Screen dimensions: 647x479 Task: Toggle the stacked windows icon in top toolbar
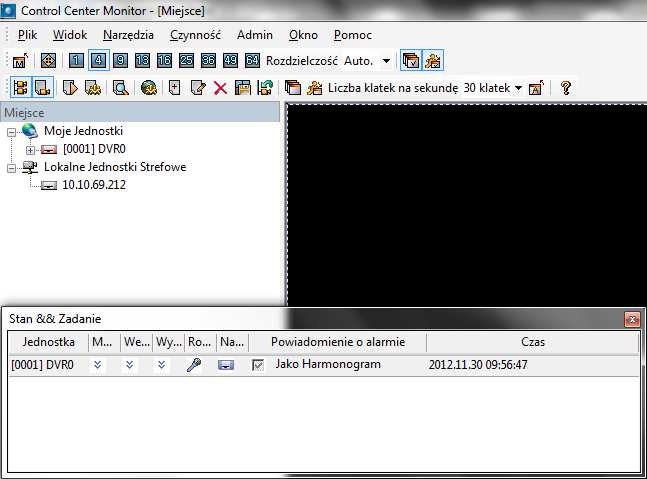click(411, 61)
